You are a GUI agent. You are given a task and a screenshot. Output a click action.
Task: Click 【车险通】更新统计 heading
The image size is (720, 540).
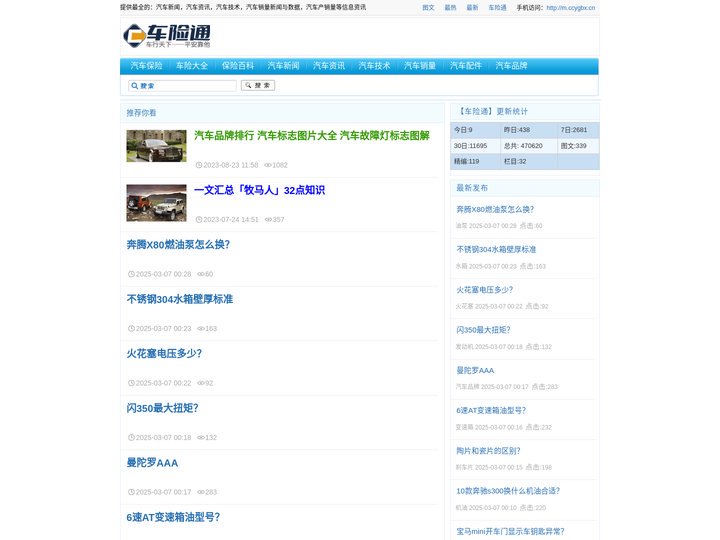point(492,112)
